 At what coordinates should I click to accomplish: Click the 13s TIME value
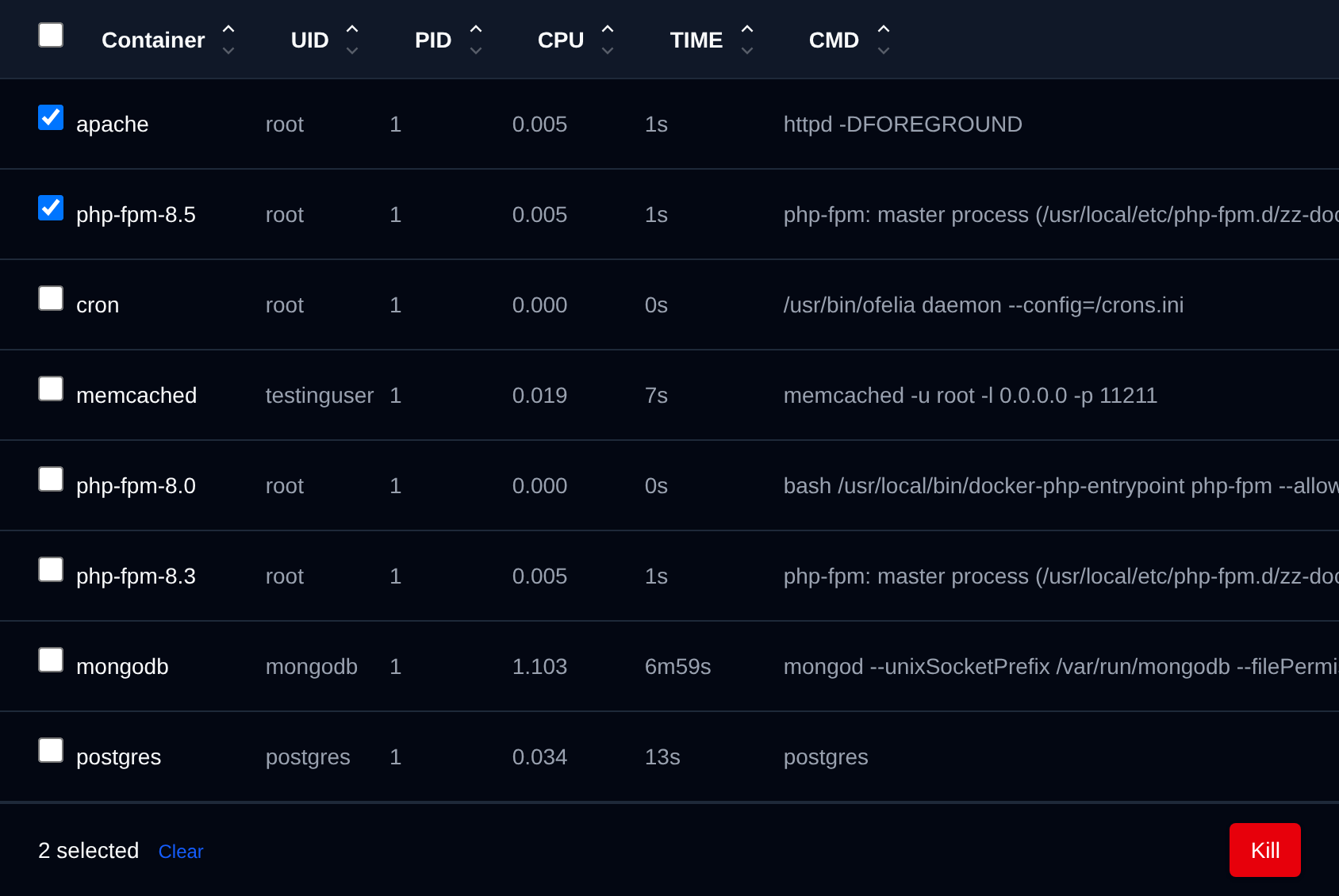click(662, 757)
